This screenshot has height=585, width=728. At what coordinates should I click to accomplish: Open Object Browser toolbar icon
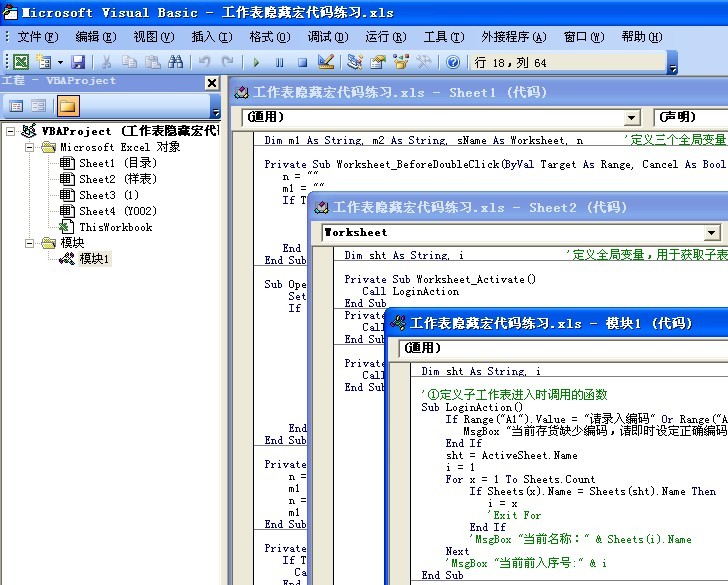[x=401, y=62]
